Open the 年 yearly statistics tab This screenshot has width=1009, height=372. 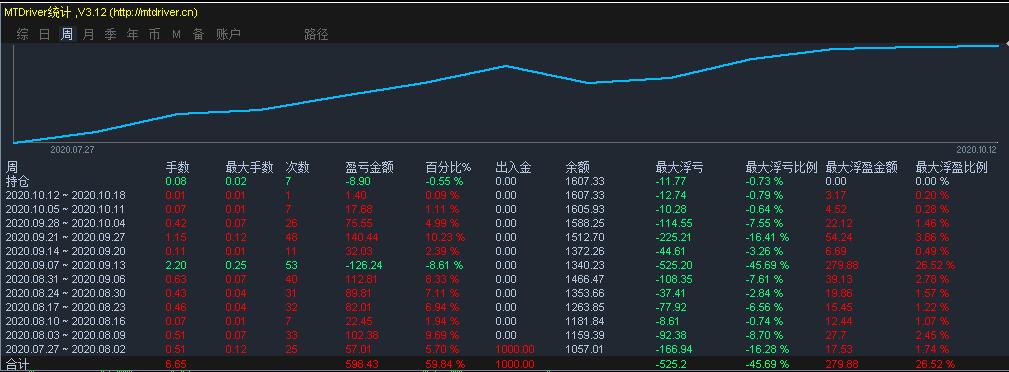[133, 34]
